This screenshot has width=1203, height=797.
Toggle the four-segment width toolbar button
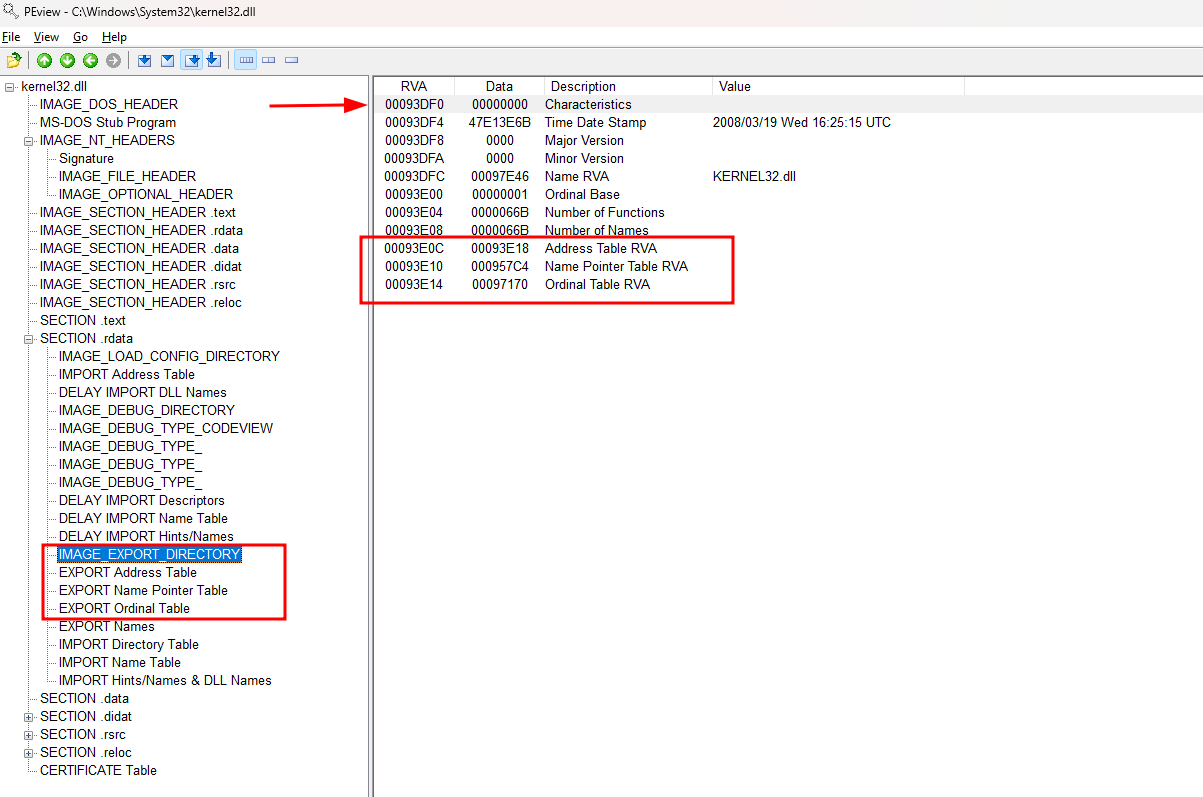(x=246, y=61)
